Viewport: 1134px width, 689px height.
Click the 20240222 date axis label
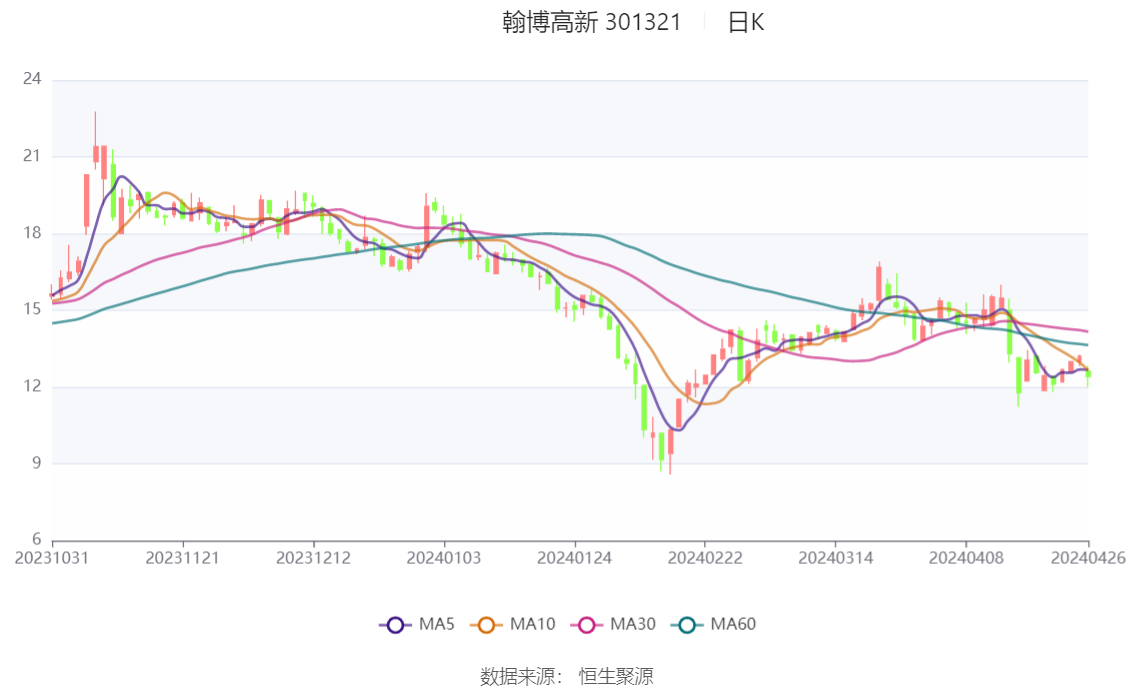click(704, 558)
